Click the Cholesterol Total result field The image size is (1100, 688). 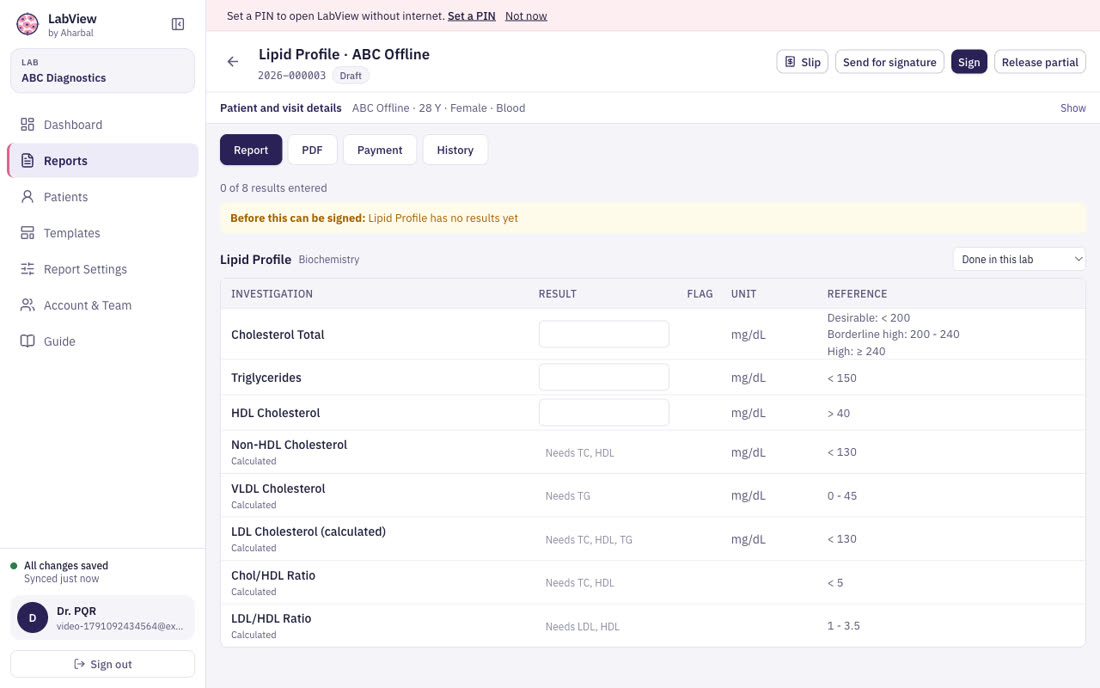(604, 335)
